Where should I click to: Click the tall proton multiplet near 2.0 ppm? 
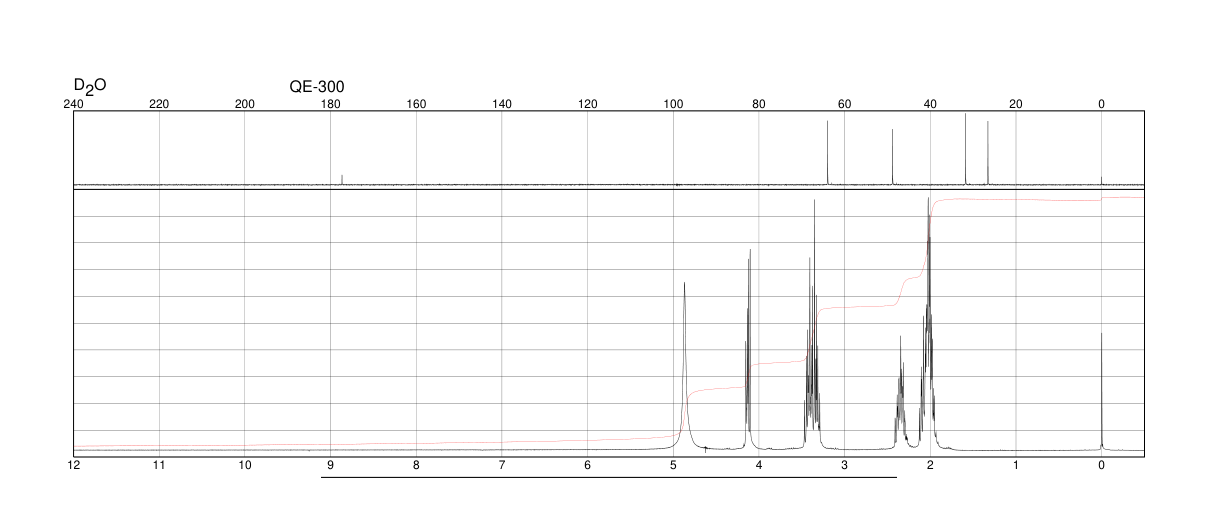point(929,322)
